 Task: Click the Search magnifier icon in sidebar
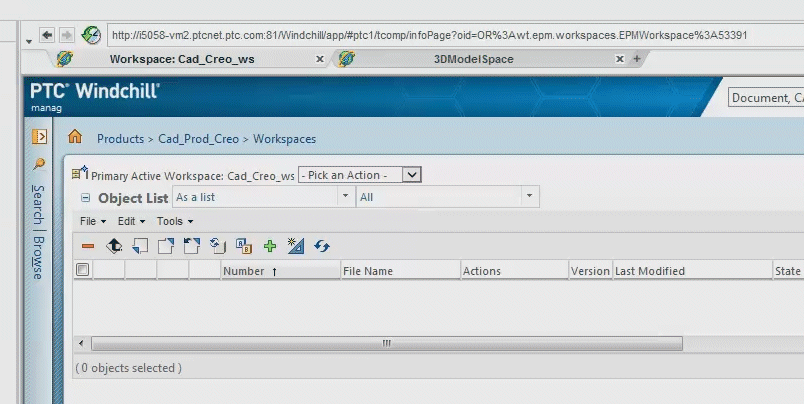39,164
